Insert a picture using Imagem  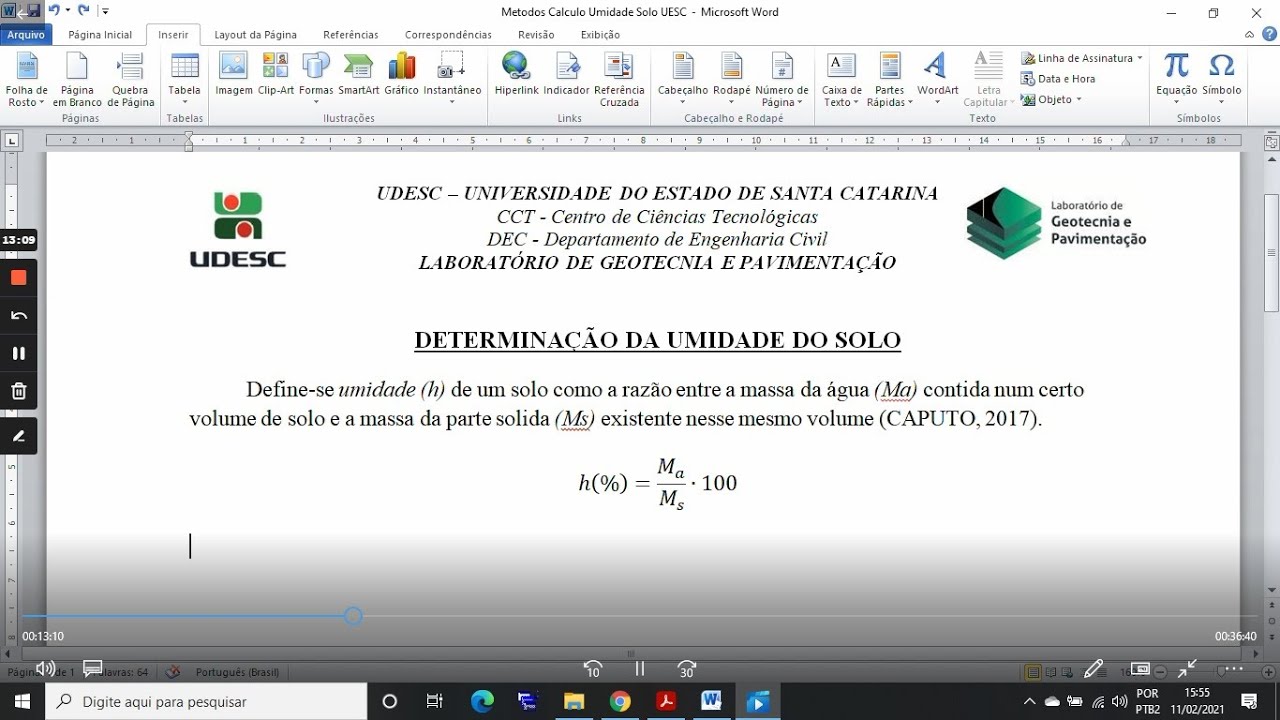(234, 75)
